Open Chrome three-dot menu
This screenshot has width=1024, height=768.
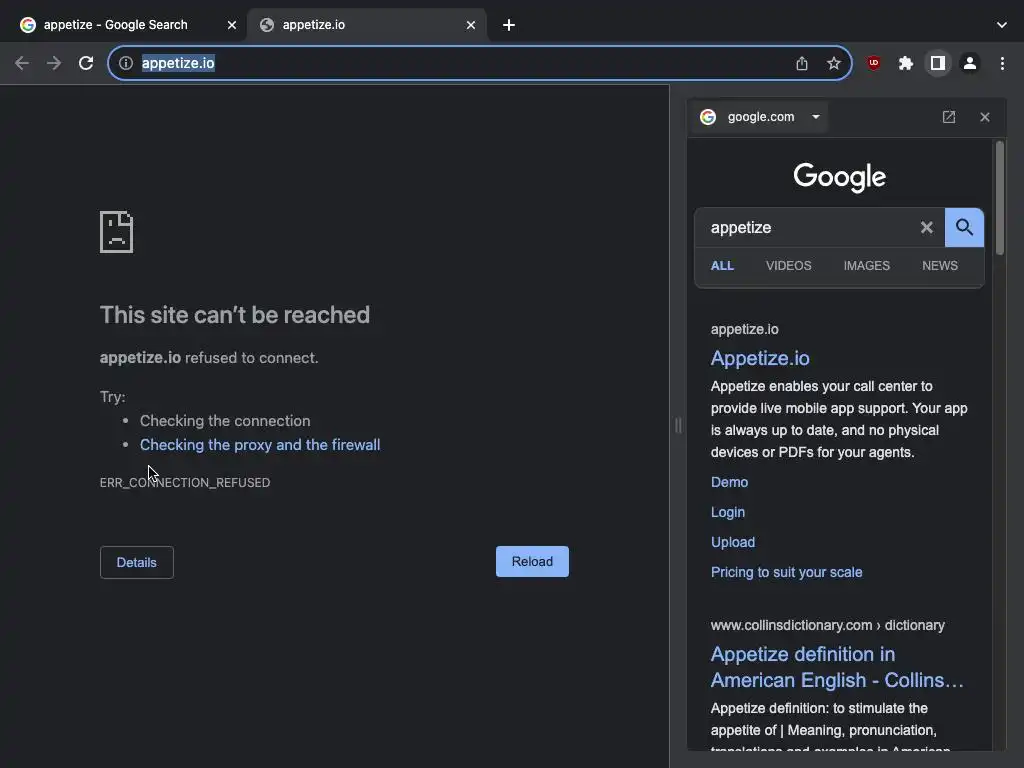(x=1002, y=63)
